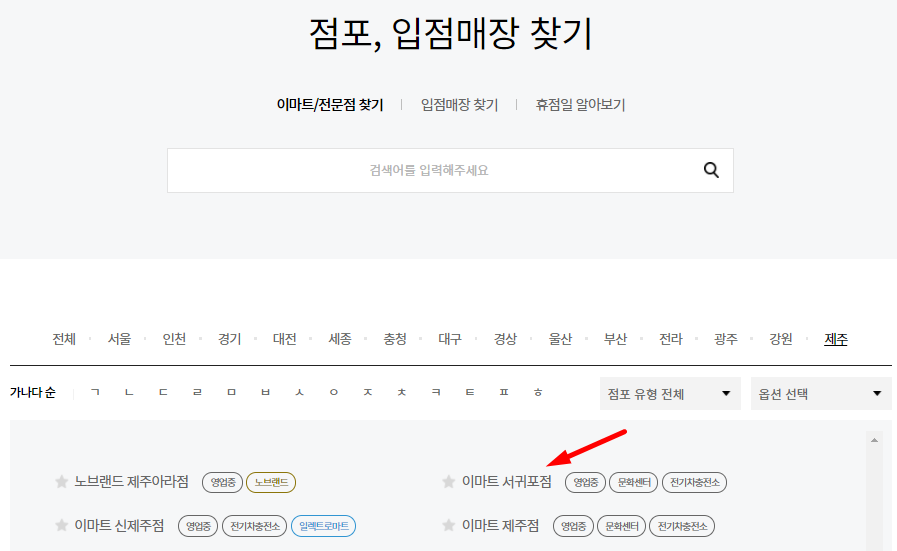This screenshot has width=897, height=551.
Task: Switch to 입점매장 찾기 tab
Action: tap(459, 105)
